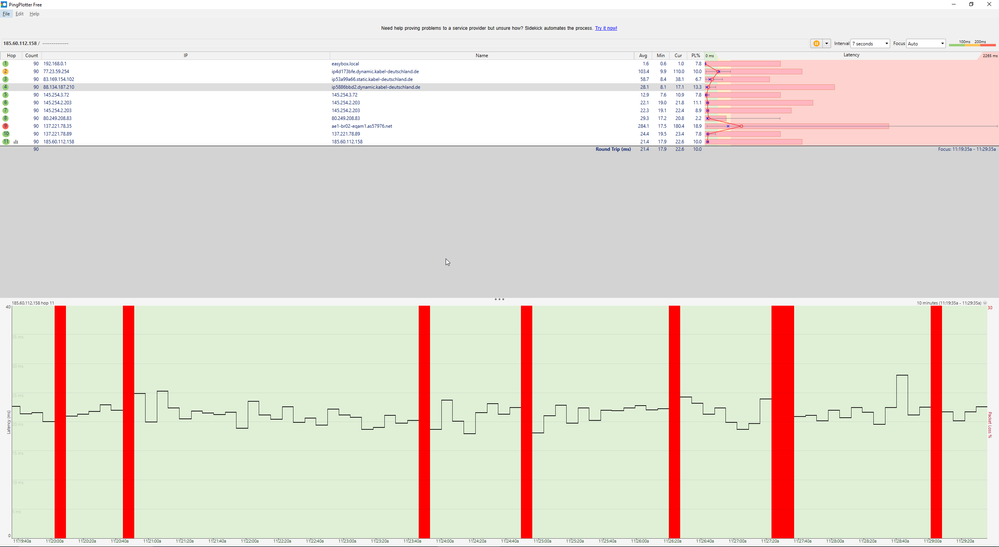Select IP 145.254.3.72 in the IP column
The image size is (999, 547).
coord(54,95)
